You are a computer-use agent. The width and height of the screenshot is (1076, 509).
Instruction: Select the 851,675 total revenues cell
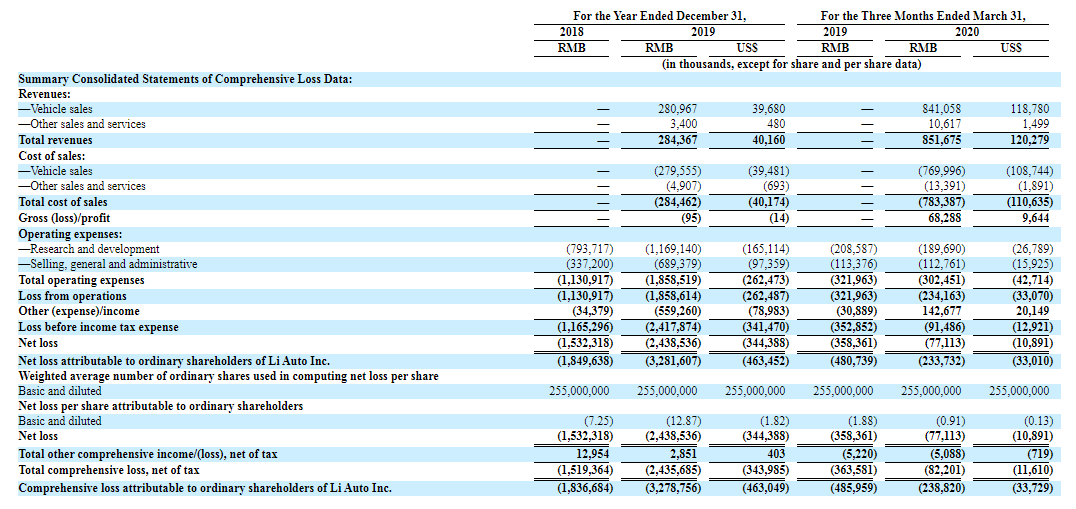point(939,140)
